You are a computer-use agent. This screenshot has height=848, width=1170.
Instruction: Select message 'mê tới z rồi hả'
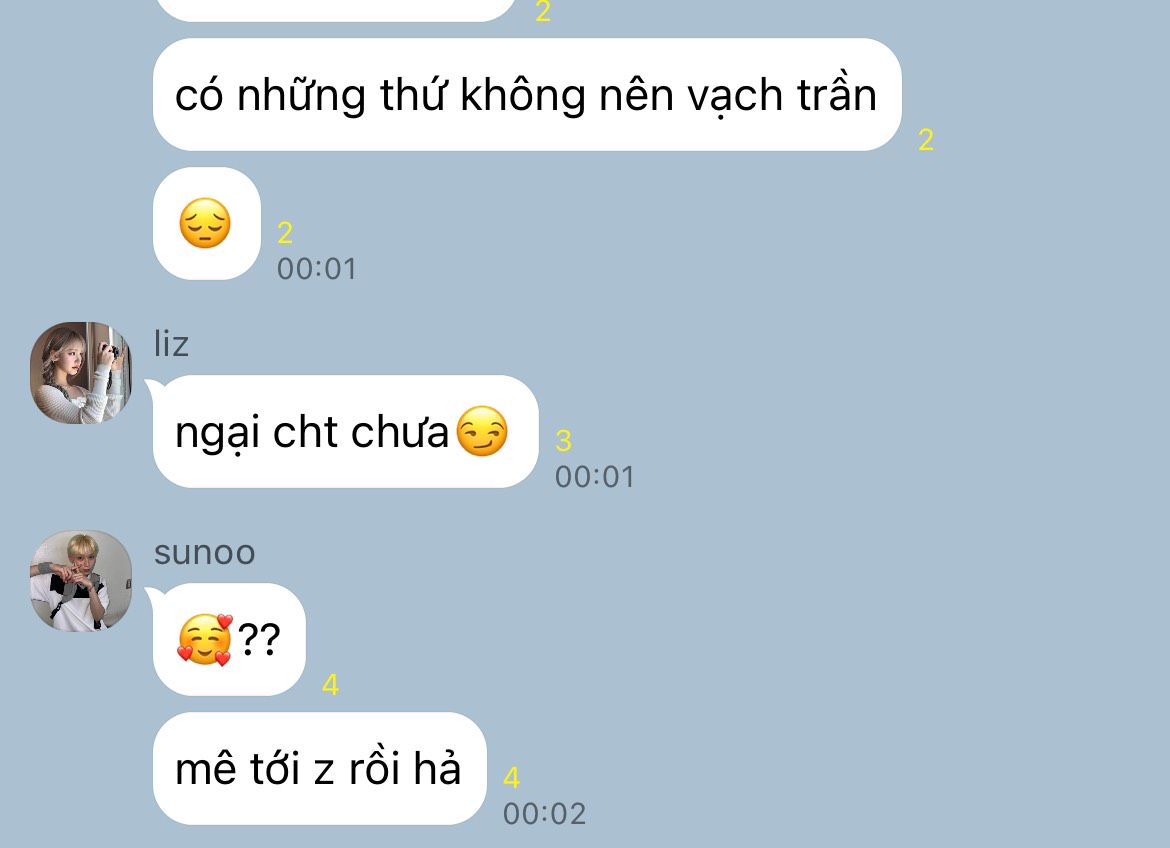tap(319, 768)
